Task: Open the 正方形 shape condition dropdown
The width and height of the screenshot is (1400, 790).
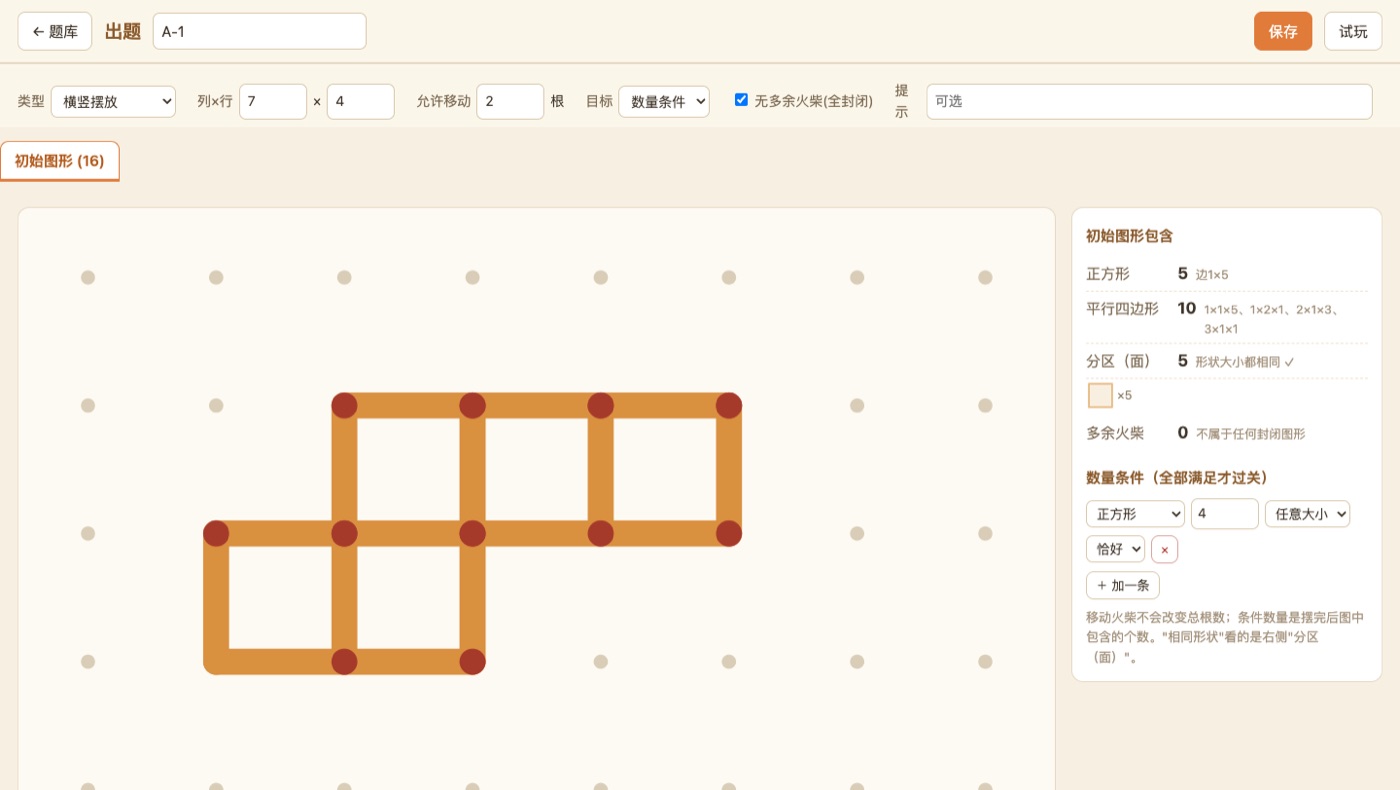Action: pos(1135,514)
